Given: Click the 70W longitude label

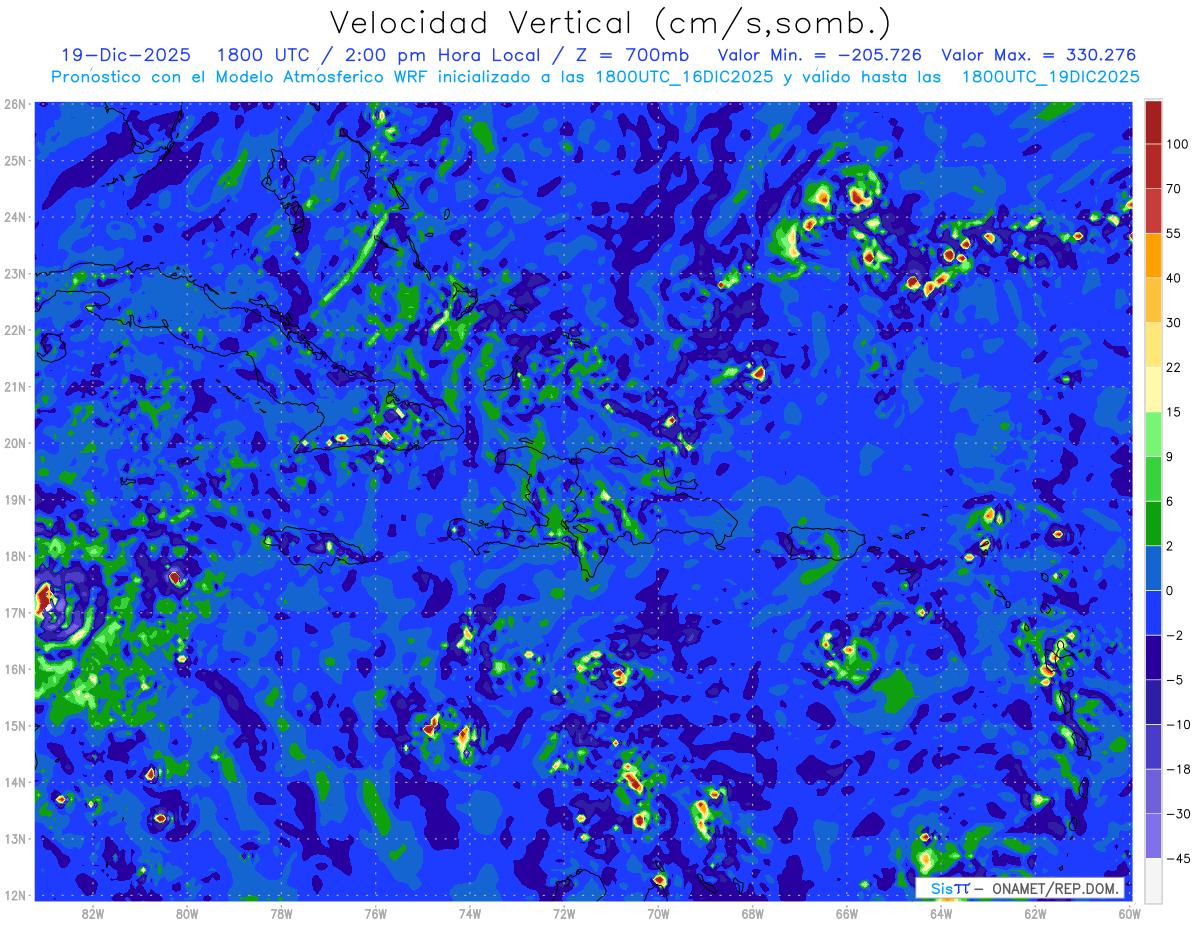Looking at the screenshot, I should coord(658,913).
